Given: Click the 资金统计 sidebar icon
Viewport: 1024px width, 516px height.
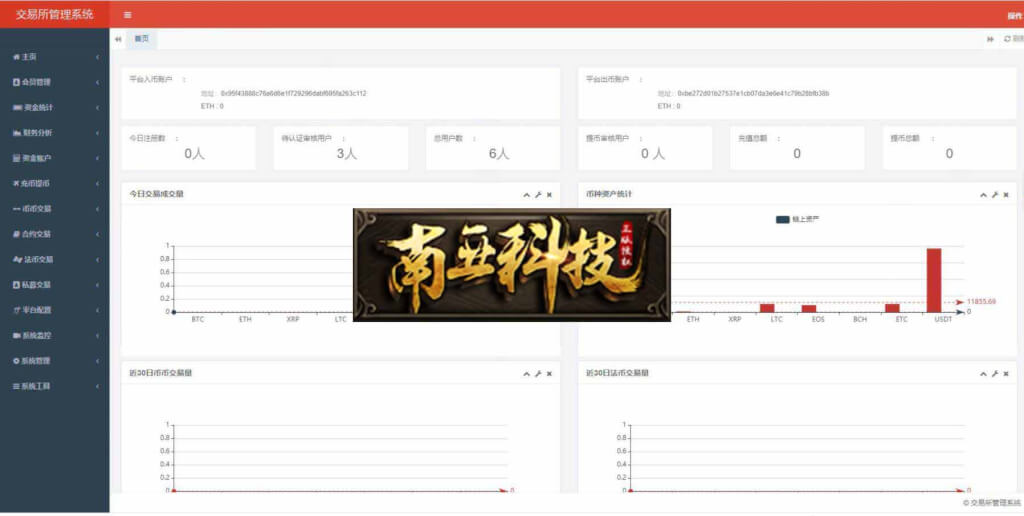Looking at the screenshot, I should (17, 107).
